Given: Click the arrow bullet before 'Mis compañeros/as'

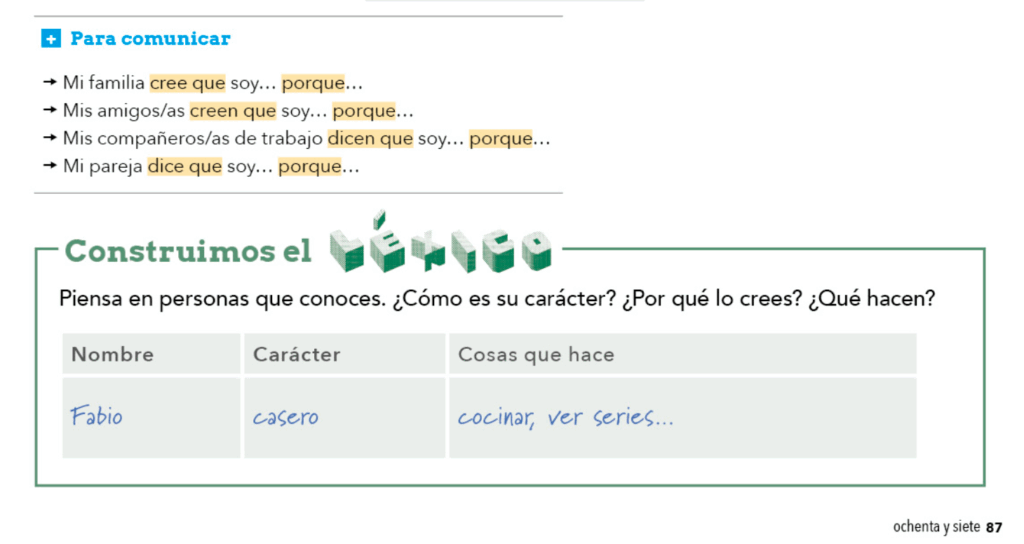Looking at the screenshot, I should (50, 138).
